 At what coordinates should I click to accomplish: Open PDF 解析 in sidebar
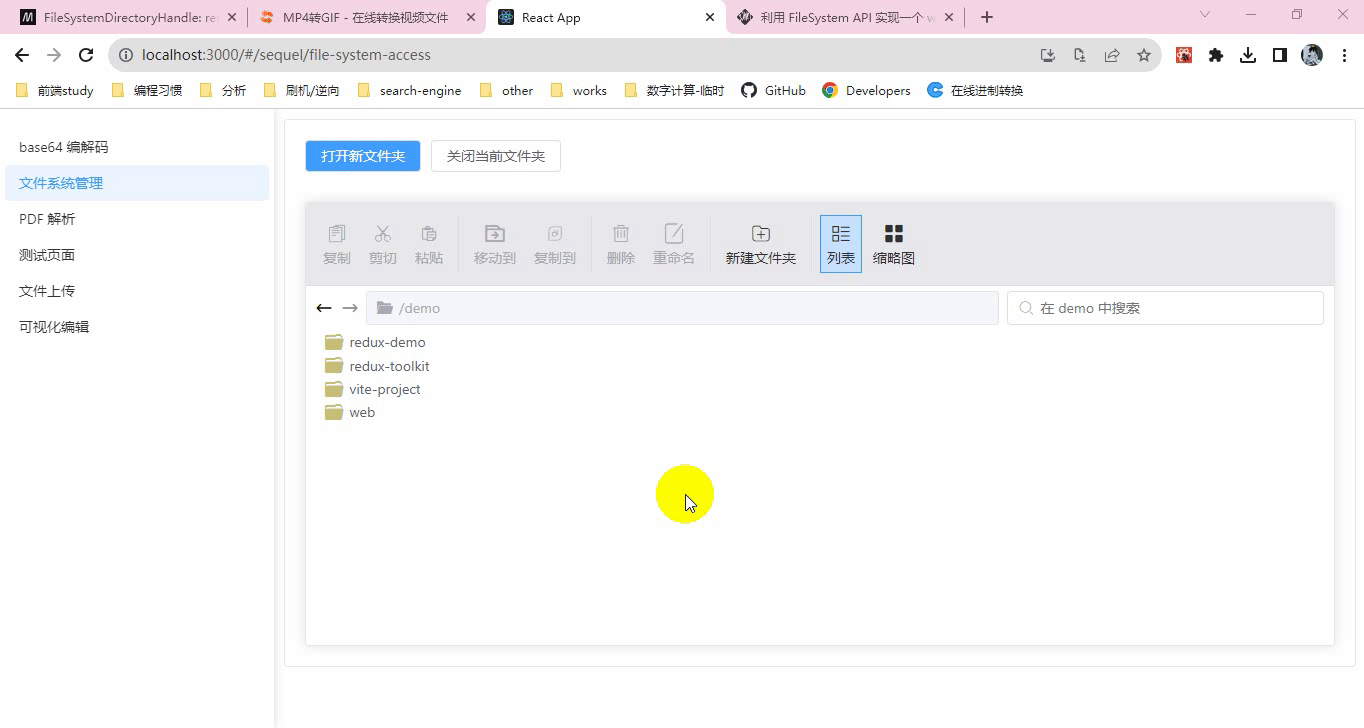point(137,219)
